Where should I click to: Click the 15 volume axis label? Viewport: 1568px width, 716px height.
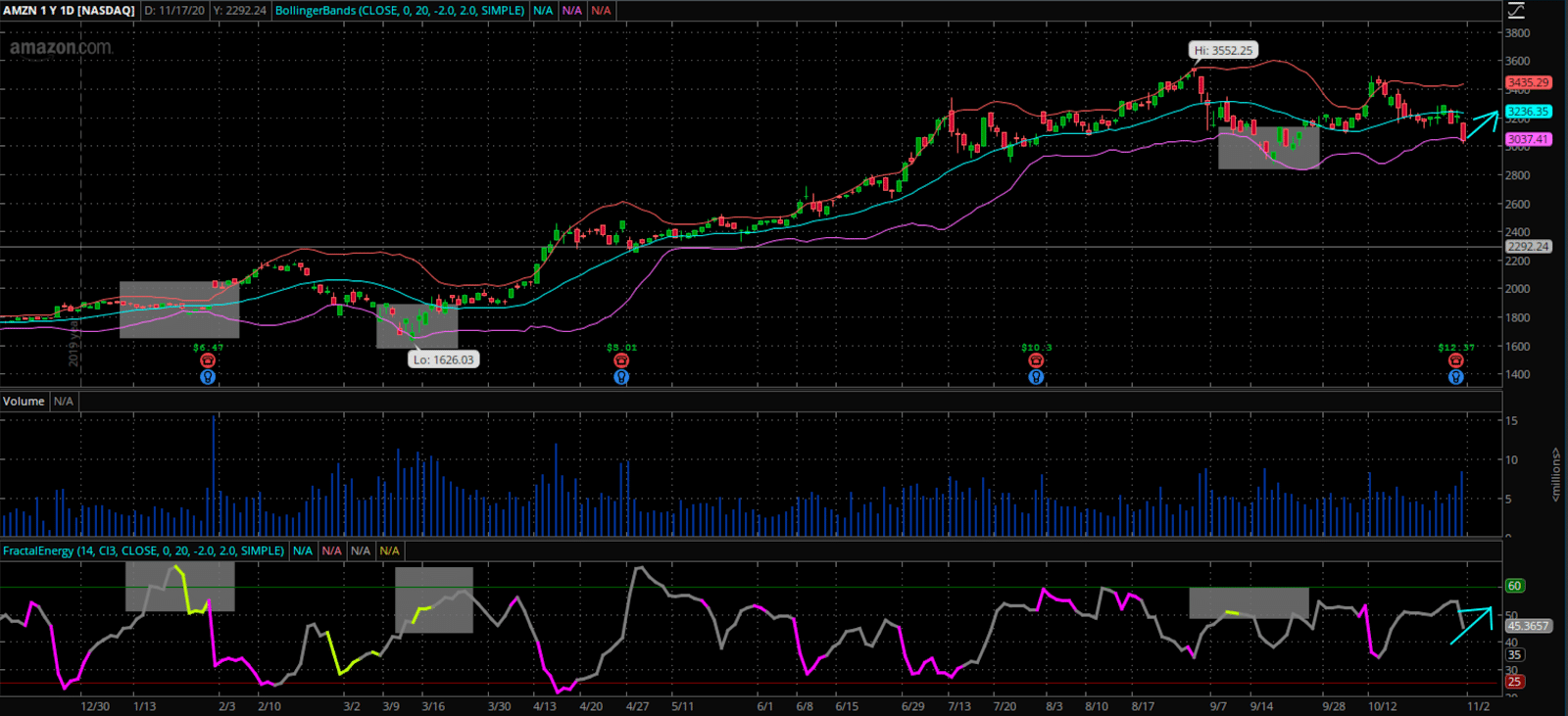(1512, 421)
